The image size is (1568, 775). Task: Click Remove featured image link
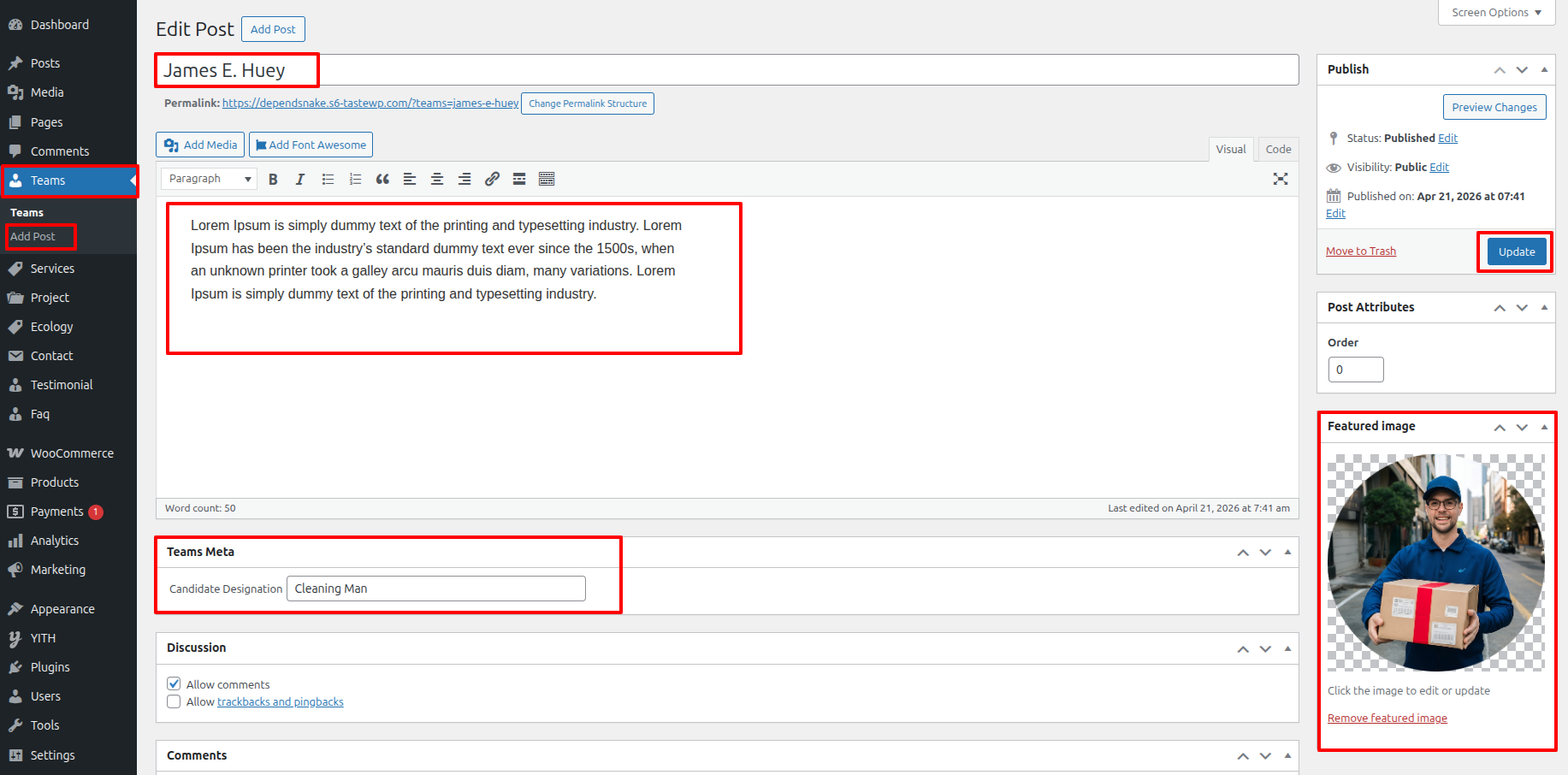(x=1387, y=719)
